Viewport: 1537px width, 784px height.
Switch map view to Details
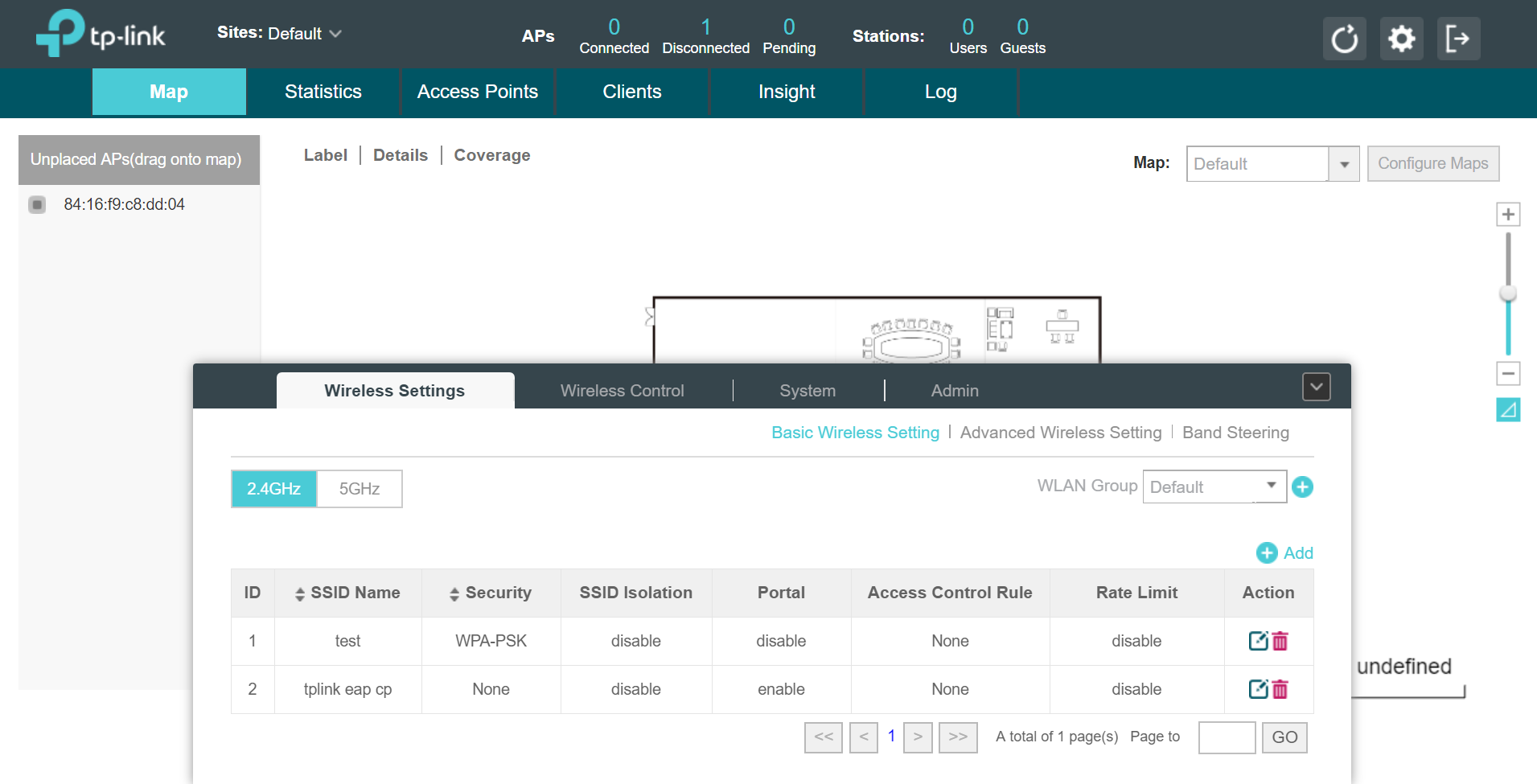point(400,155)
